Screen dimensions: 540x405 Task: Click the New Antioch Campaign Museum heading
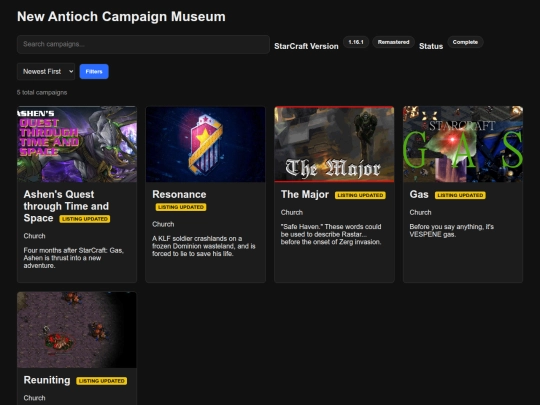pos(121,17)
